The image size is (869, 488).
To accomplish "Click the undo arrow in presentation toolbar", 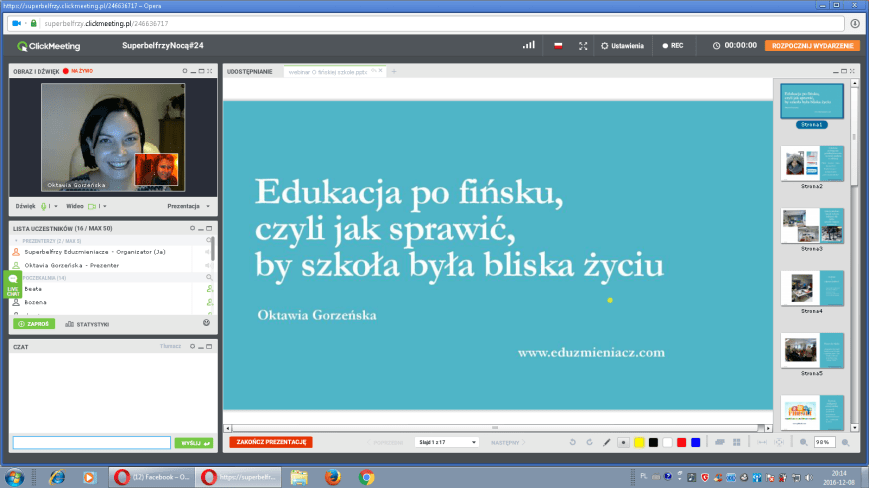I will [573, 441].
